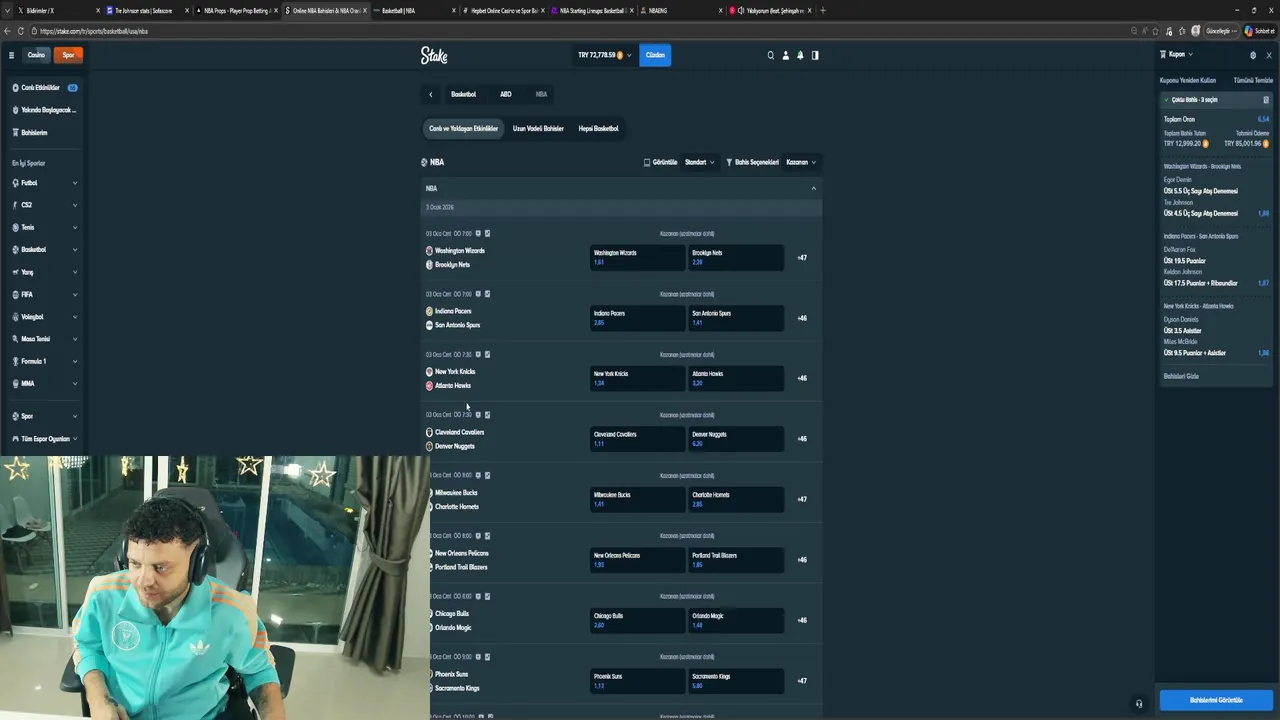
Task: Open +47 markets for Suns-Kings
Action: click(x=802, y=681)
